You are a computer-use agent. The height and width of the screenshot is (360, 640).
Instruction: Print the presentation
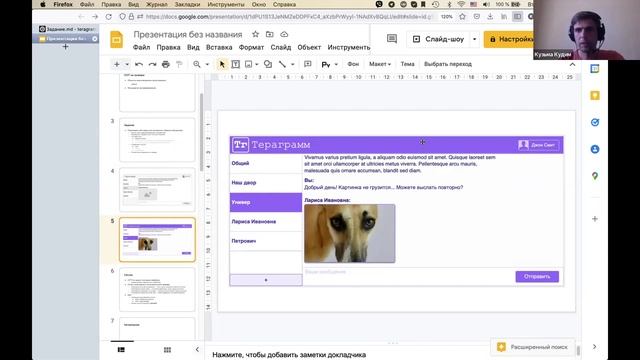click(x=165, y=64)
